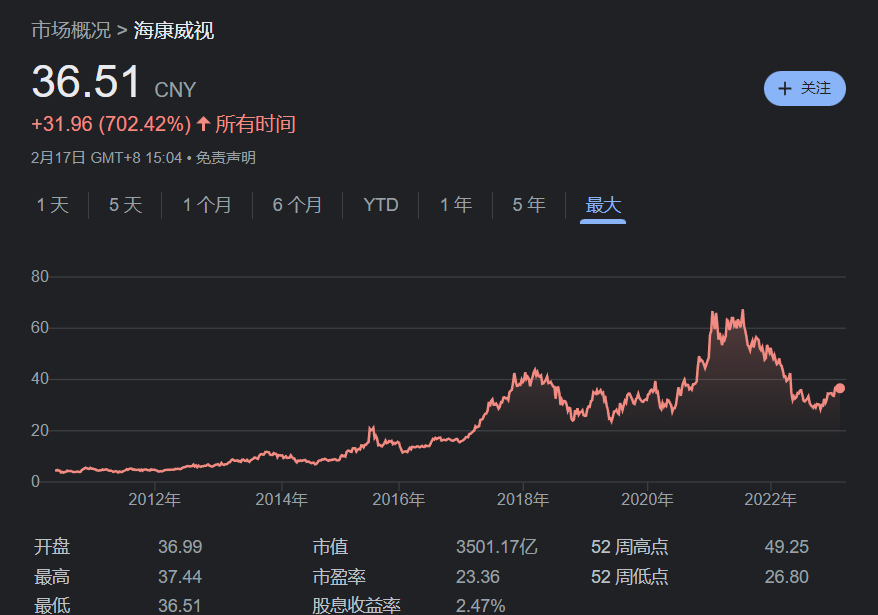The image size is (878, 615).
Task: Click the 最高 value 37.44
Action: point(180,577)
